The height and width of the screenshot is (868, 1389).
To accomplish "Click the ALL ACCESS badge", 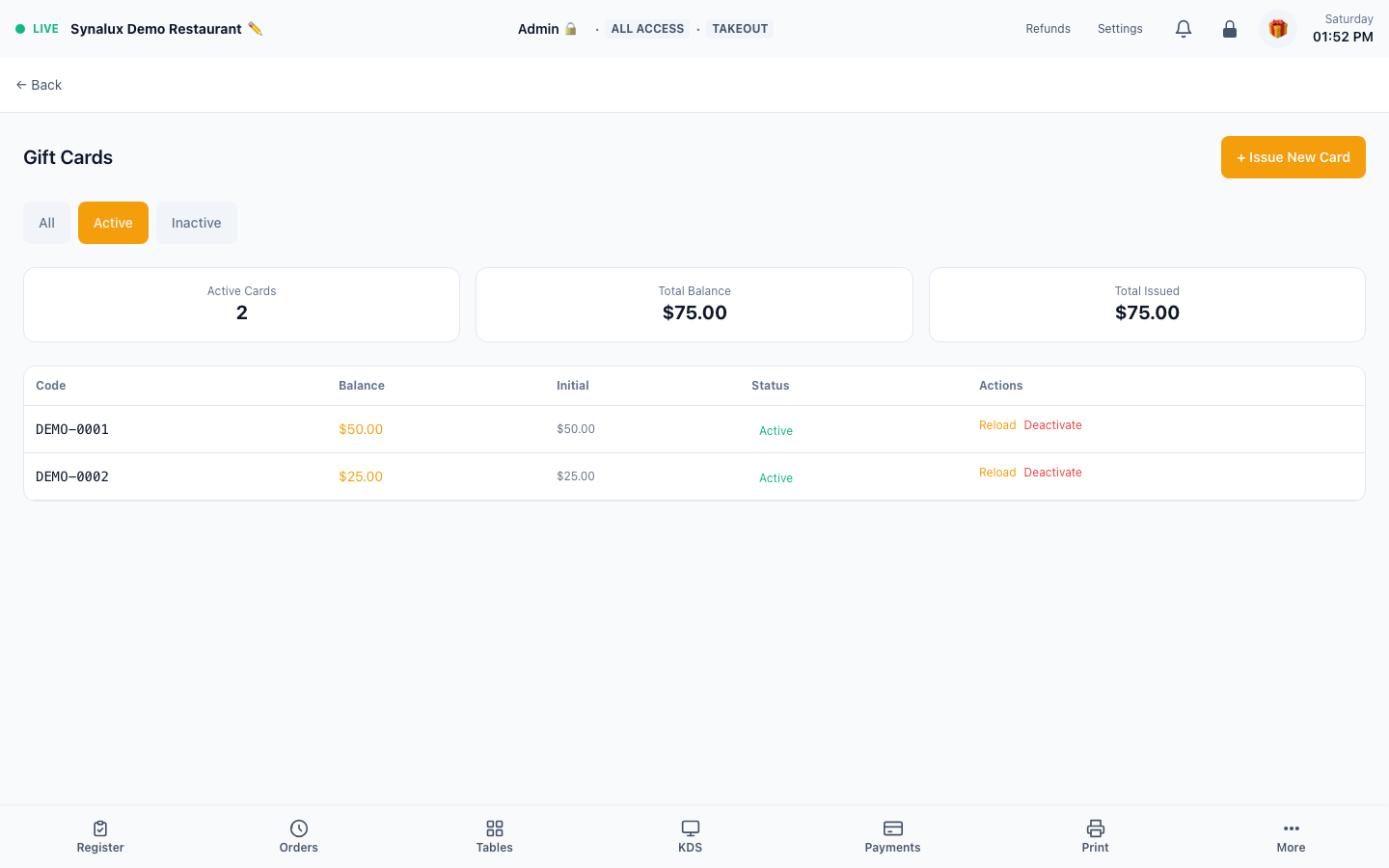I will (x=647, y=29).
